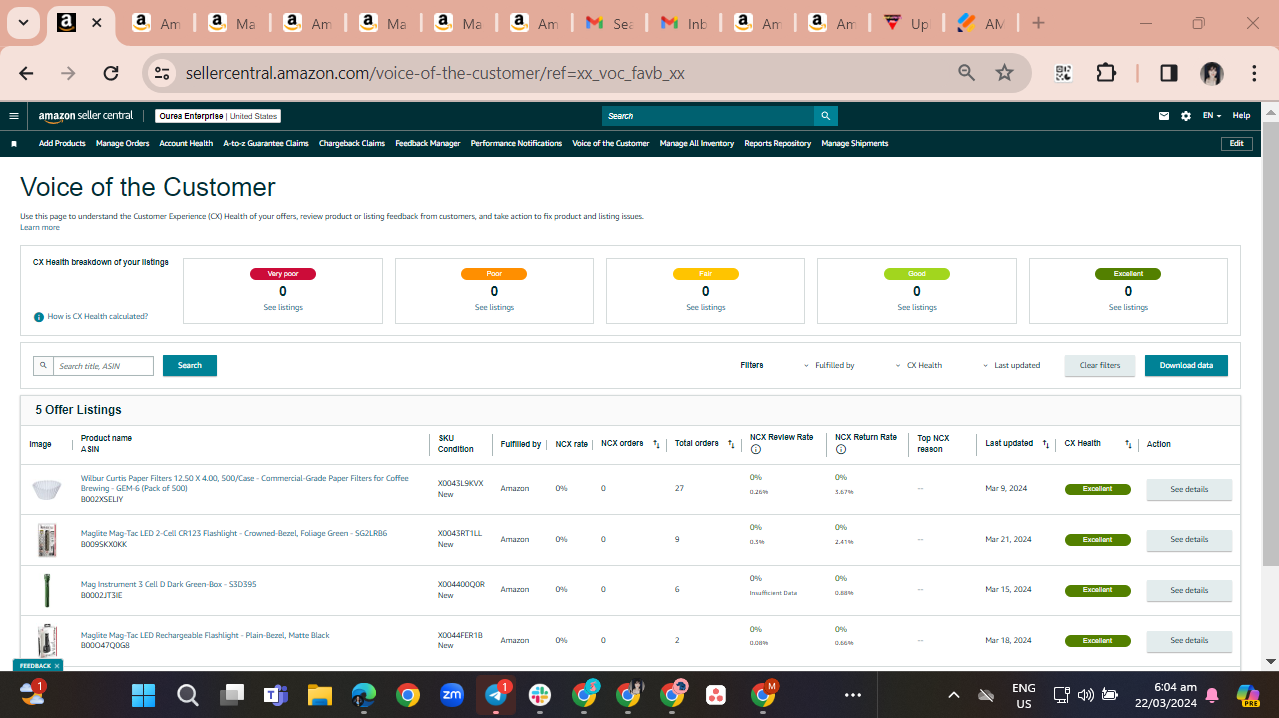The height and width of the screenshot is (718, 1279).
Task: Click the top Seller Central search field
Action: [x=708, y=116]
